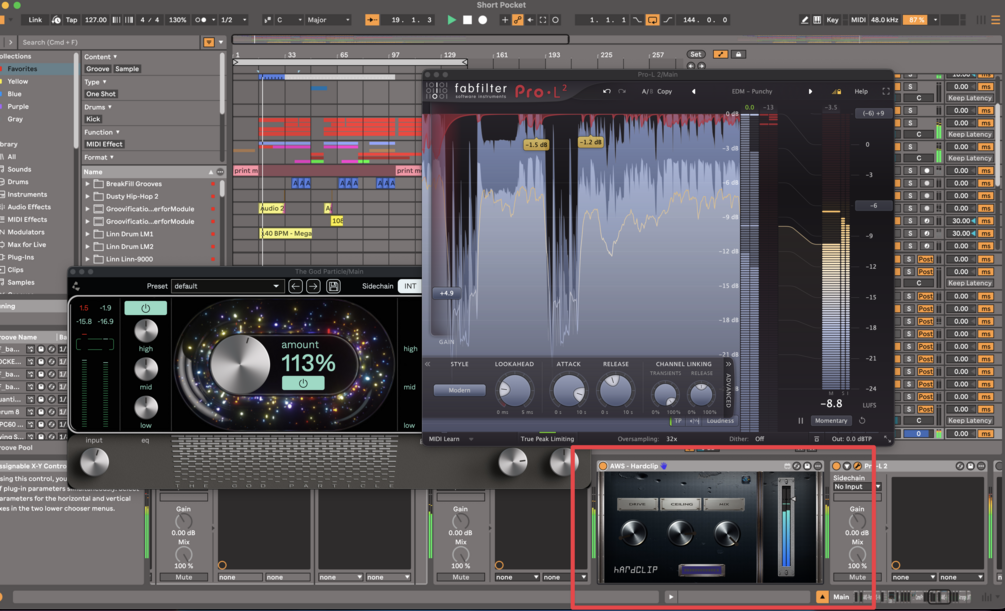Expand the Content filter group
The width and height of the screenshot is (1005, 611).
(x=101, y=56)
